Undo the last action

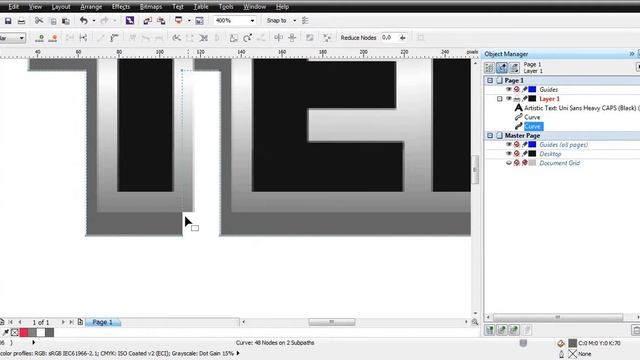(84, 20)
